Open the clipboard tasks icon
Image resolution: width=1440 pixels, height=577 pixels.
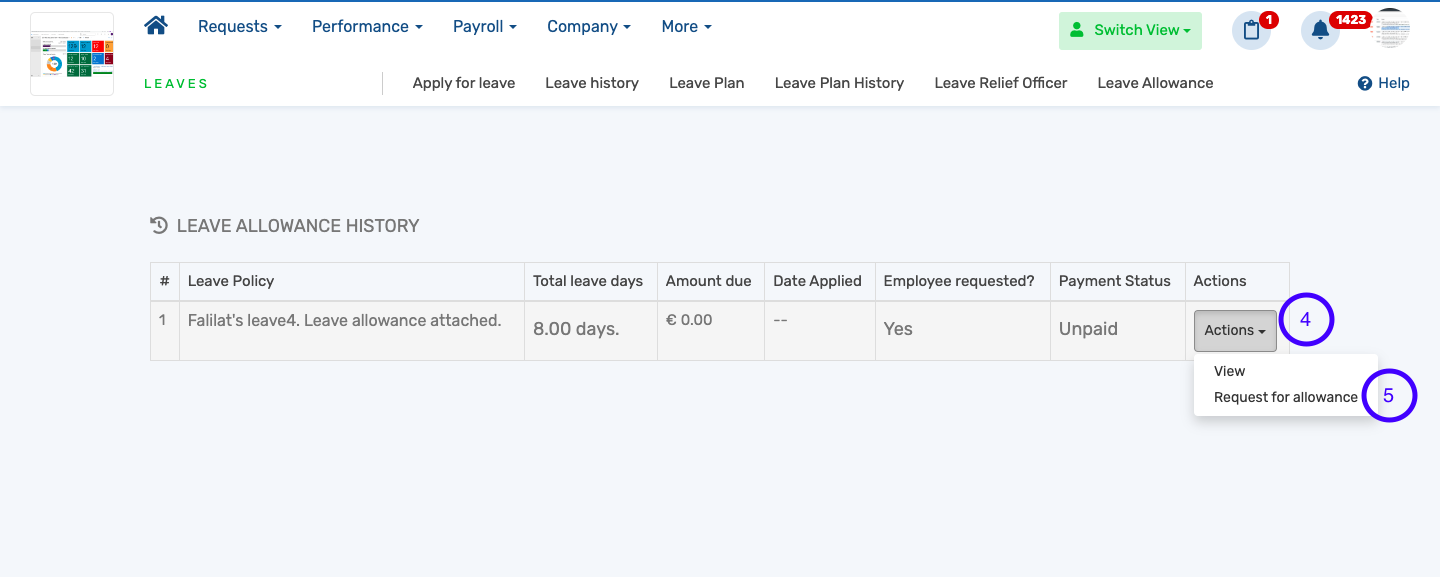point(1251,30)
